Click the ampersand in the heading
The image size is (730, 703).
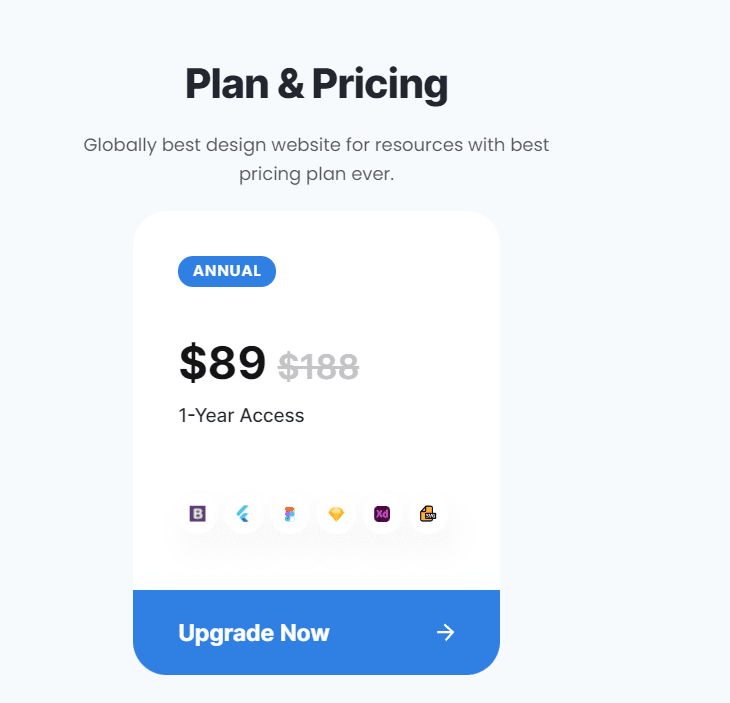(291, 84)
